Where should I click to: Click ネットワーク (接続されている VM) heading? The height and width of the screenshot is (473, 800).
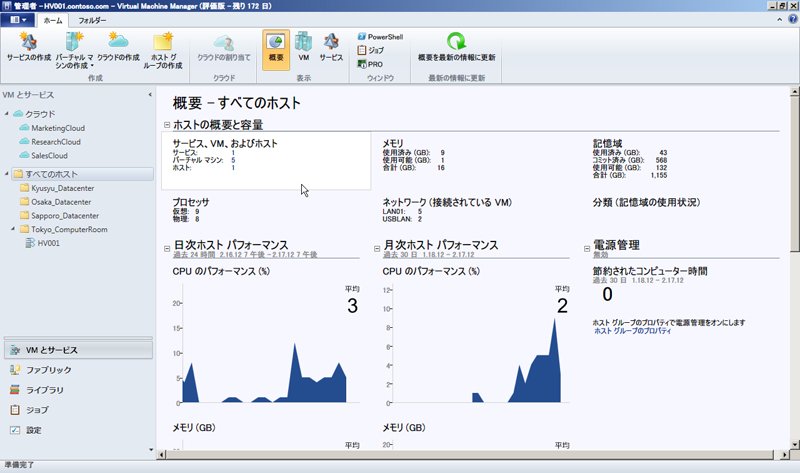point(447,202)
